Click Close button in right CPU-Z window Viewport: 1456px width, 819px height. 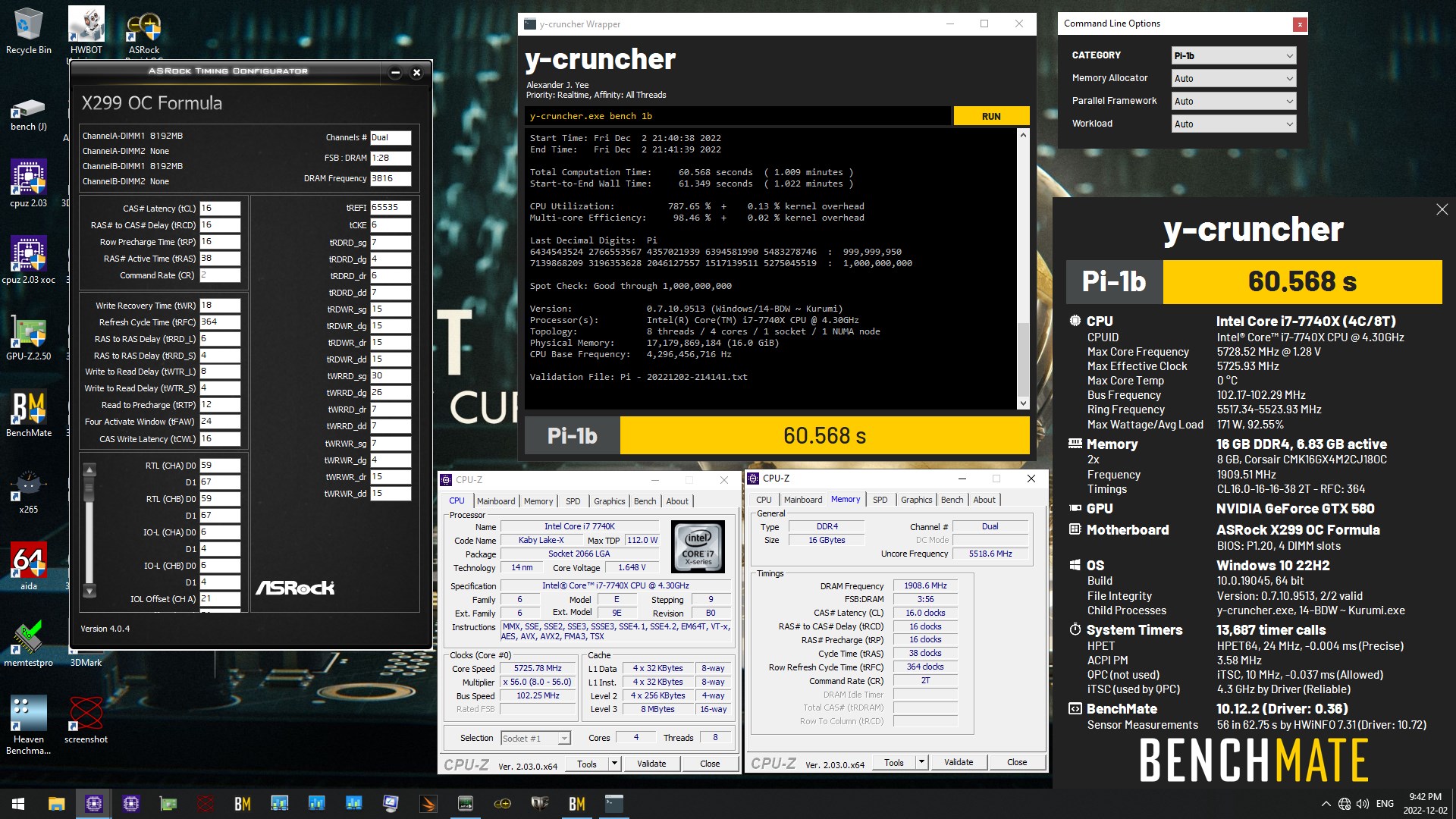1017,762
